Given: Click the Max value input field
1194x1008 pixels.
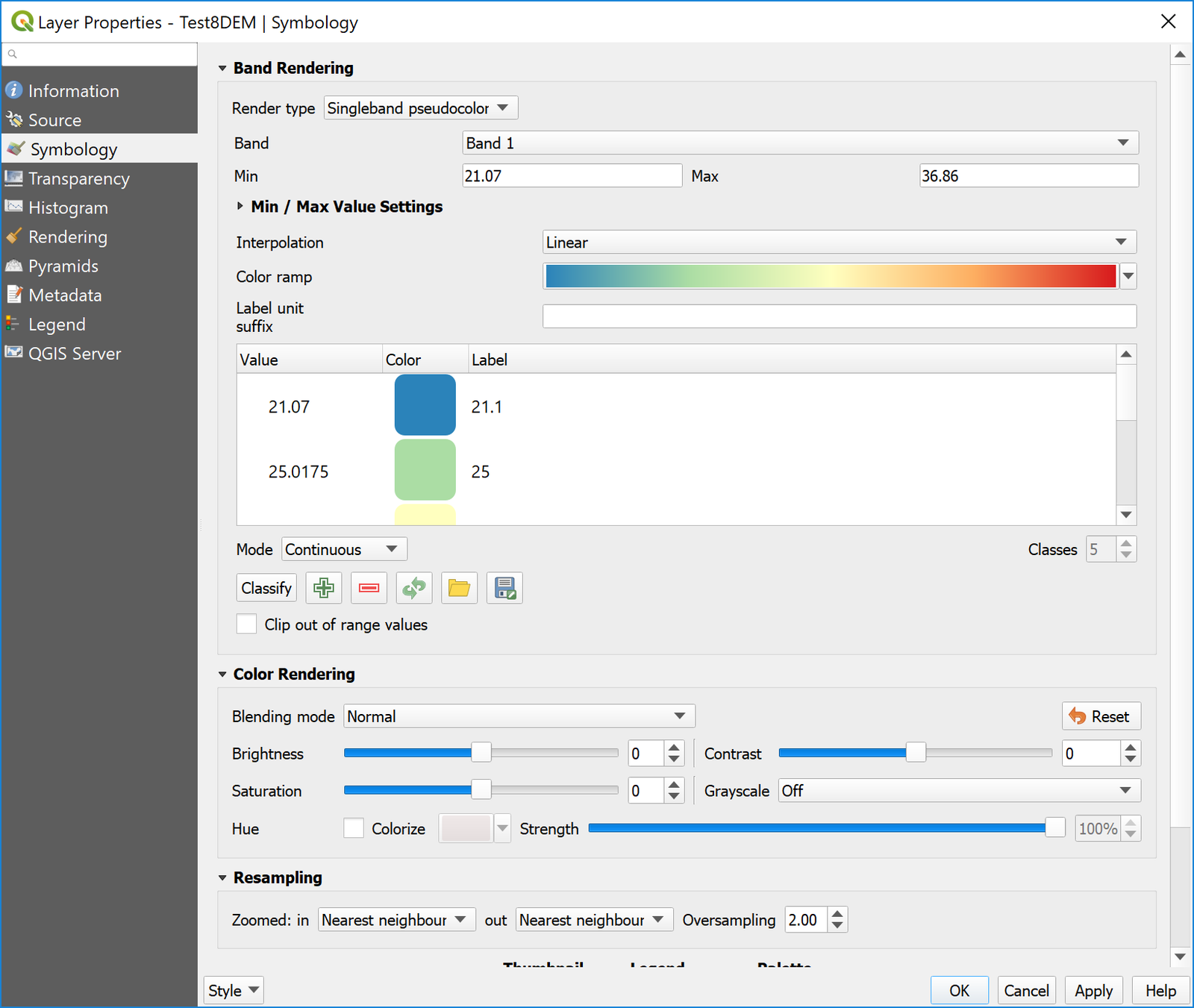Looking at the screenshot, I should coord(1028,176).
